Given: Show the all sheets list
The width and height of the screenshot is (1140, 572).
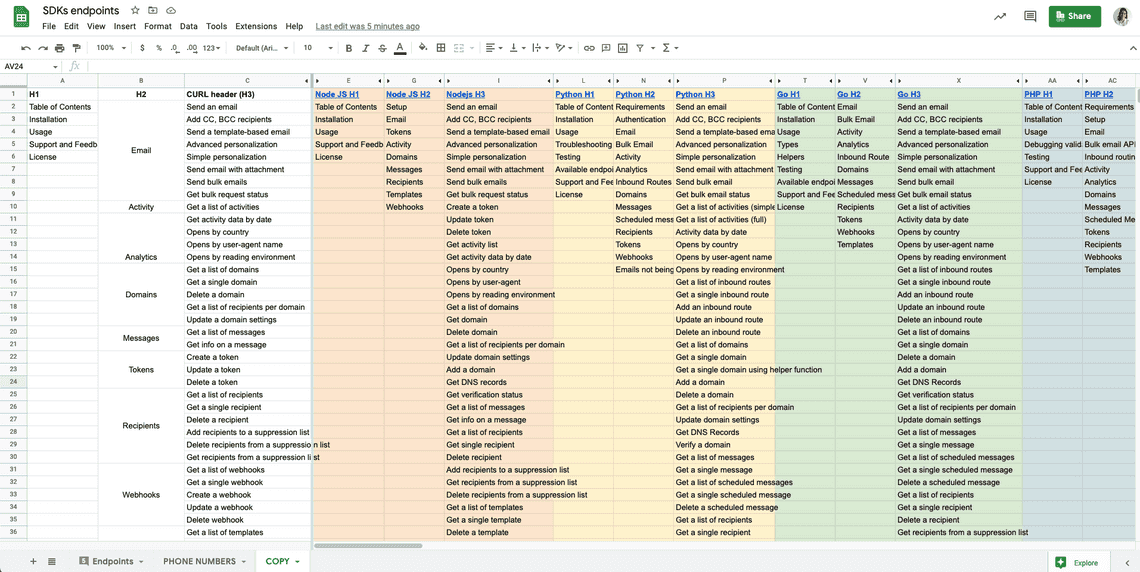Looking at the screenshot, I should point(52,561).
